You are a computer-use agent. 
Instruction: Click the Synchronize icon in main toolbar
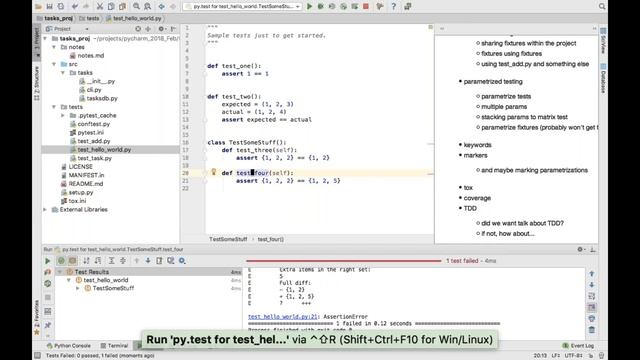point(61,7)
